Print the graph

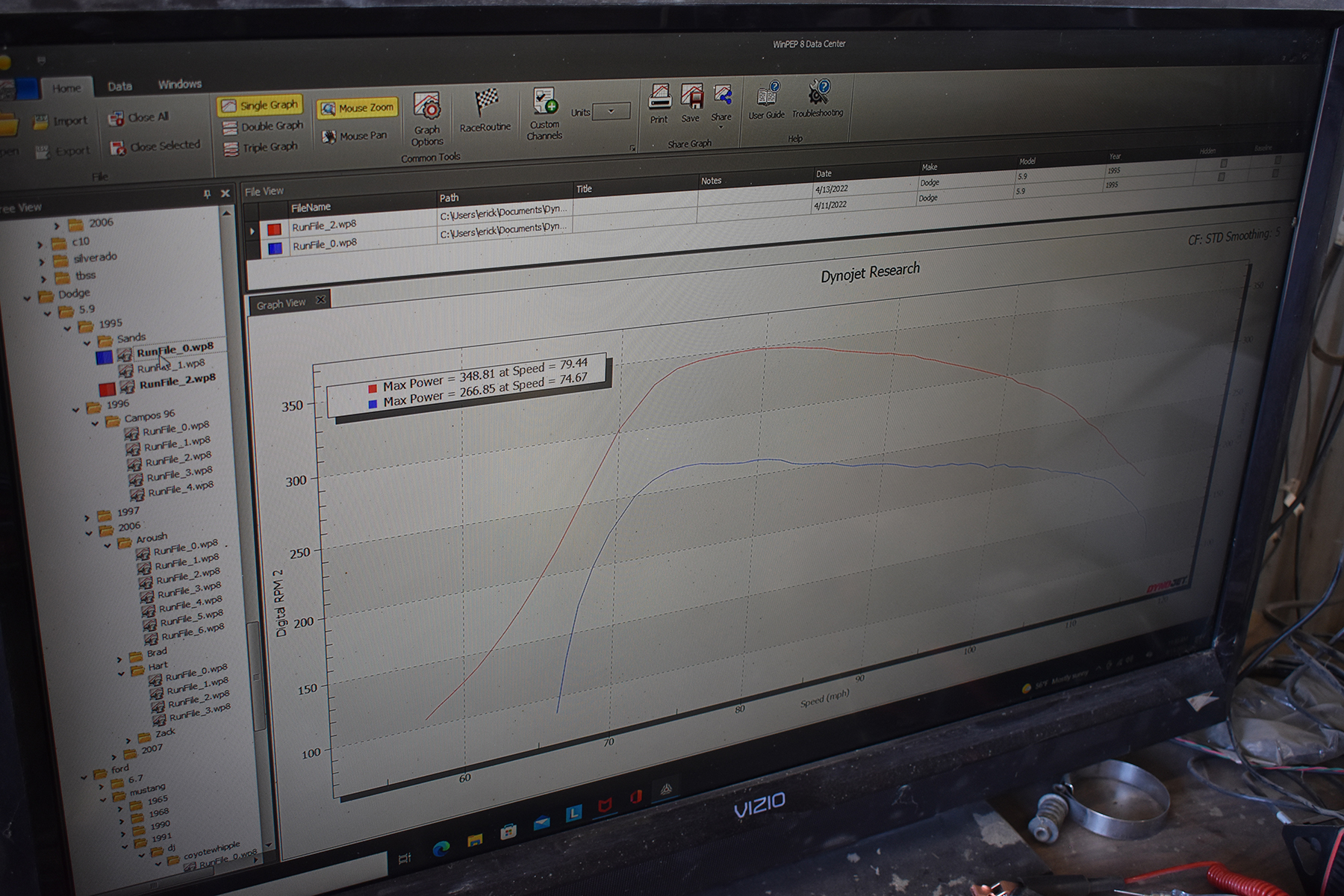point(659,103)
